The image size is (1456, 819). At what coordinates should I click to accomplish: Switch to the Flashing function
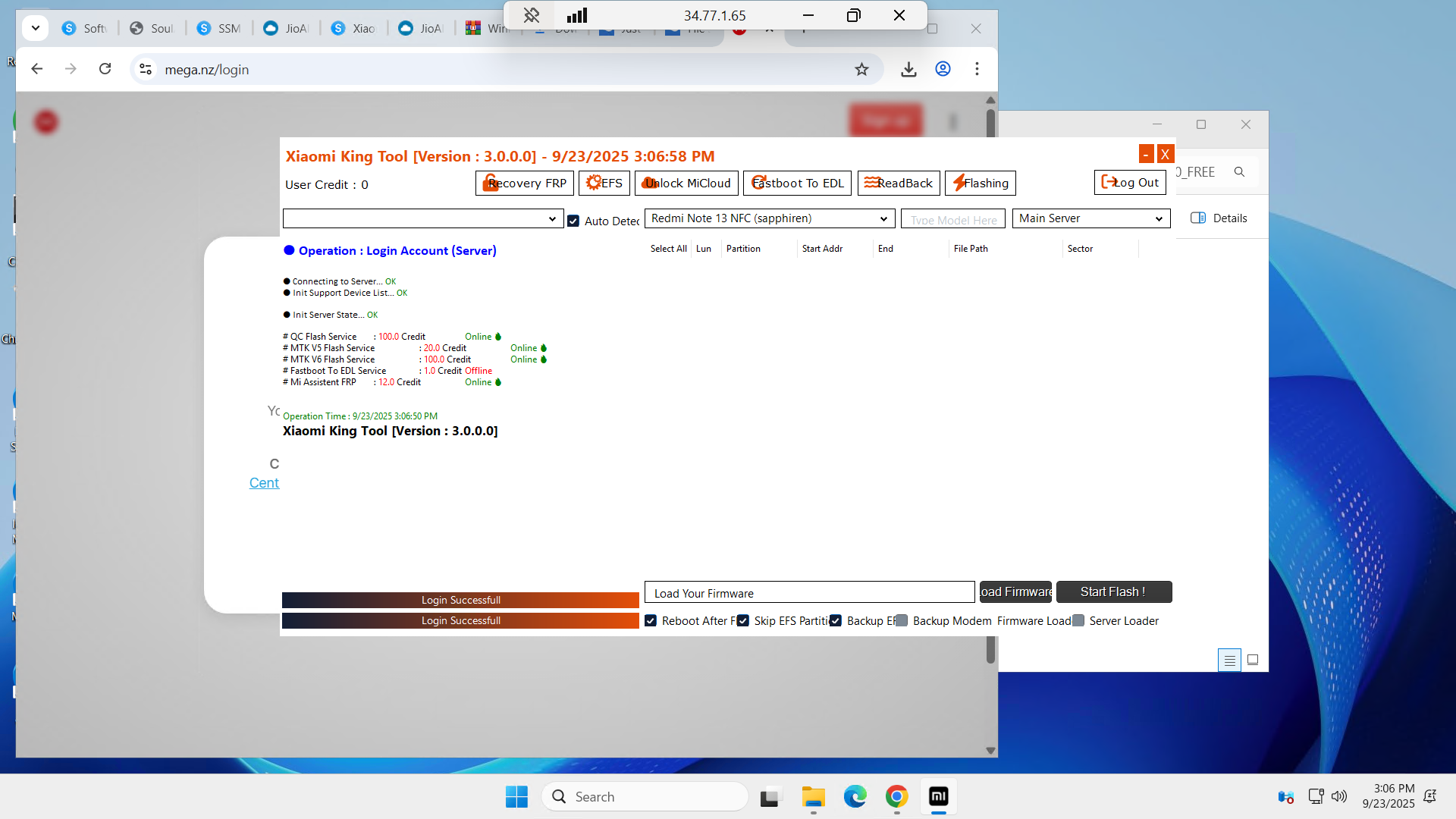[981, 183]
